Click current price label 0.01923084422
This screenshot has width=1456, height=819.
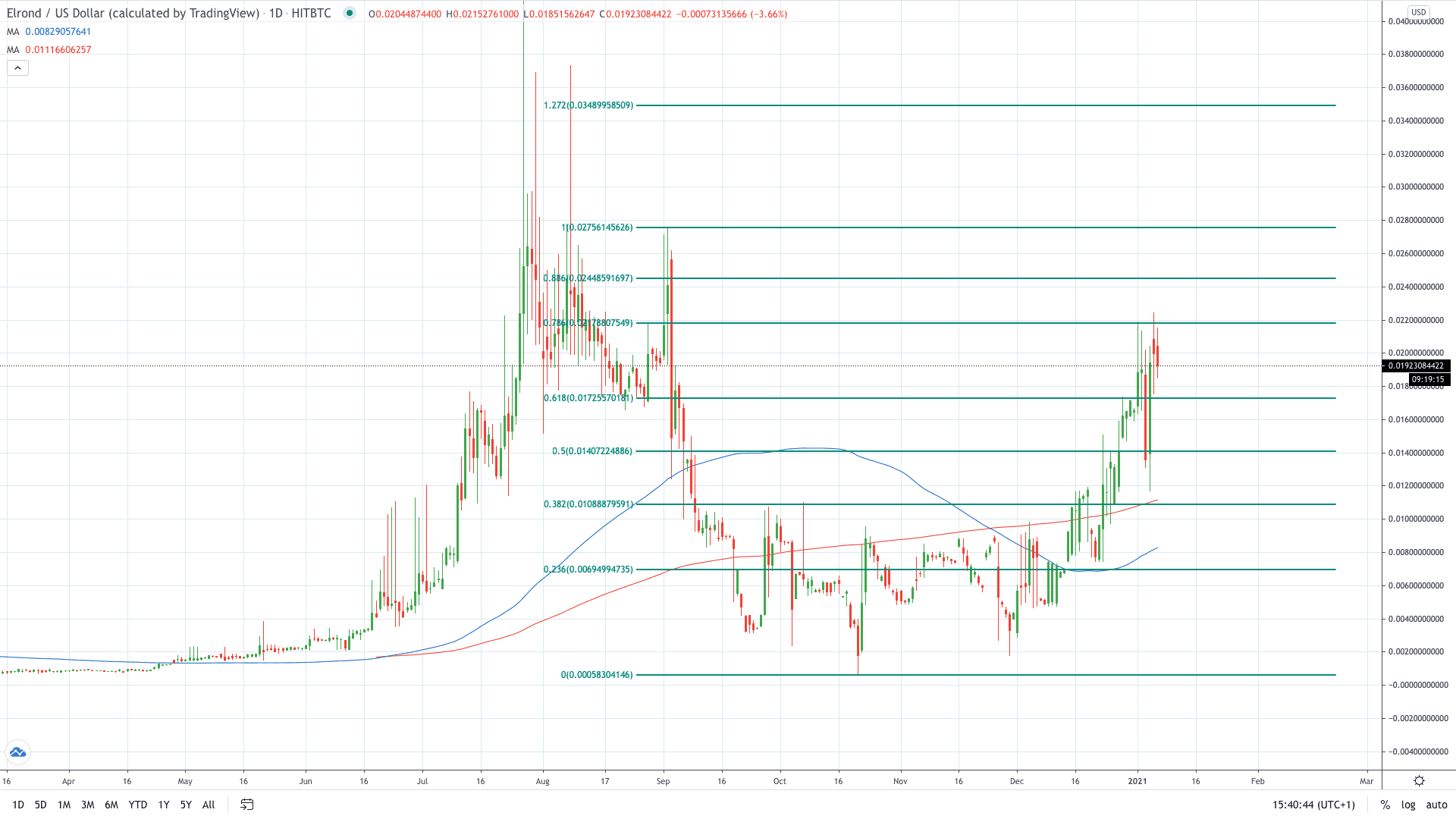1417,366
